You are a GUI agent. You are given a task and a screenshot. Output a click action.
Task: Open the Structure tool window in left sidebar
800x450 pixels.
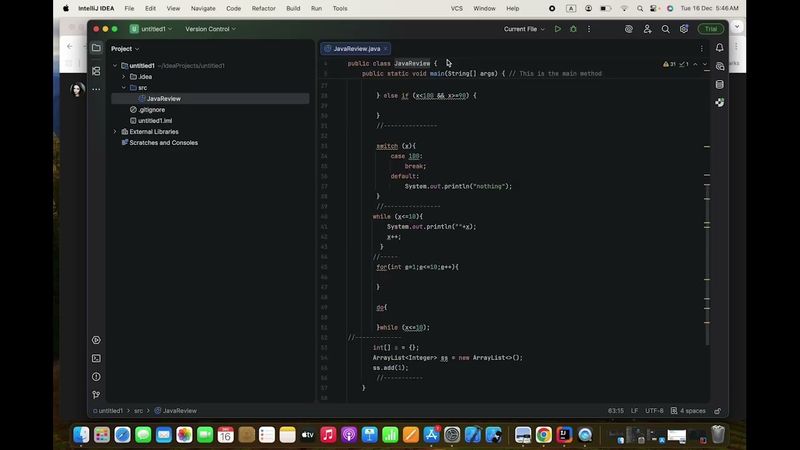pos(96,71)
